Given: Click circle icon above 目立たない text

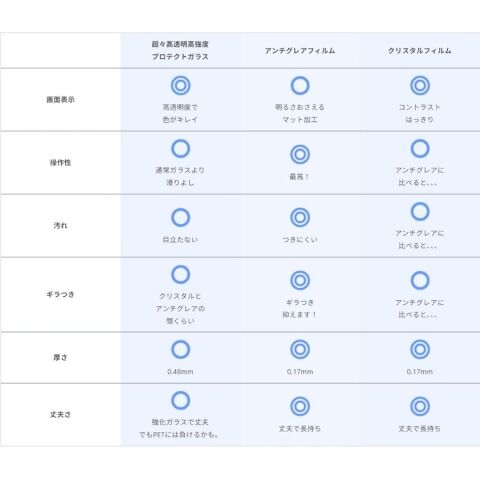Looking at the screenshot, I should click(180, 217).
